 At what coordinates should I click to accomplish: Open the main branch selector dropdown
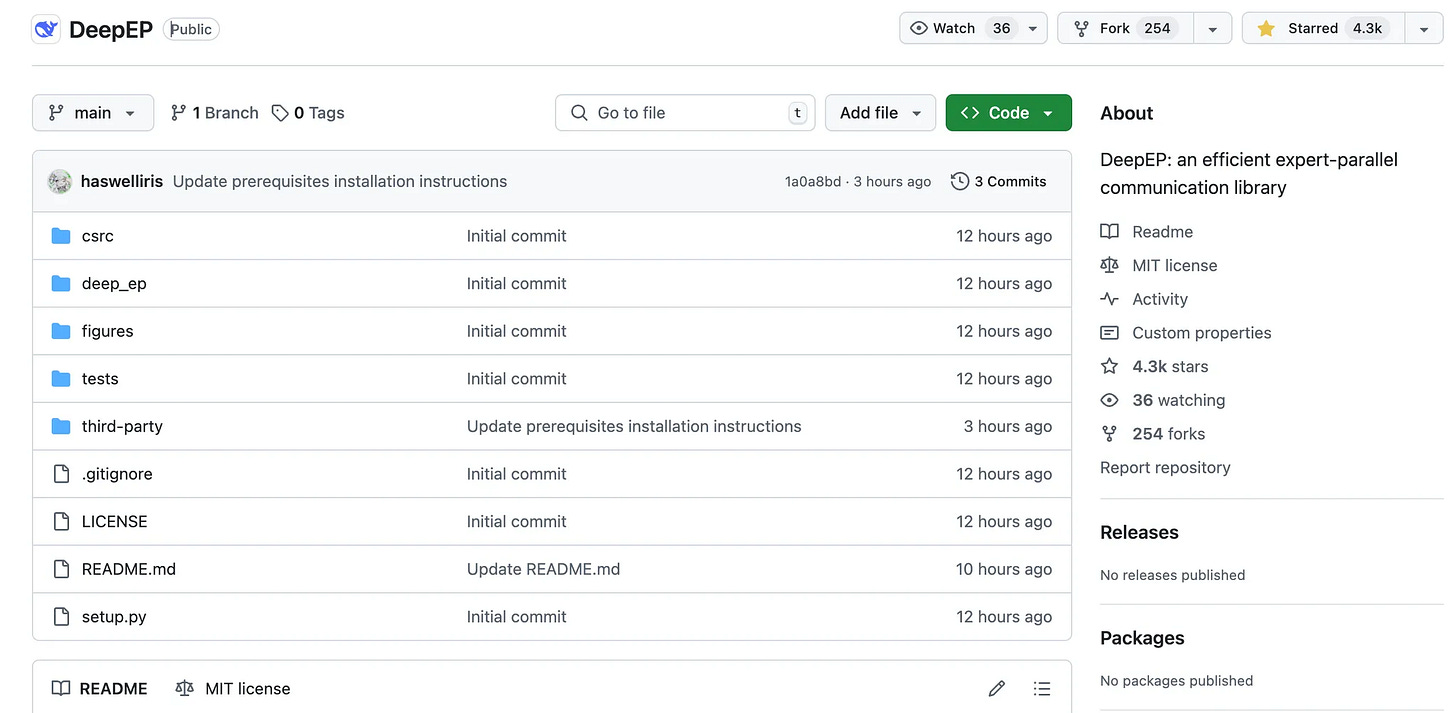pos(93,113)
